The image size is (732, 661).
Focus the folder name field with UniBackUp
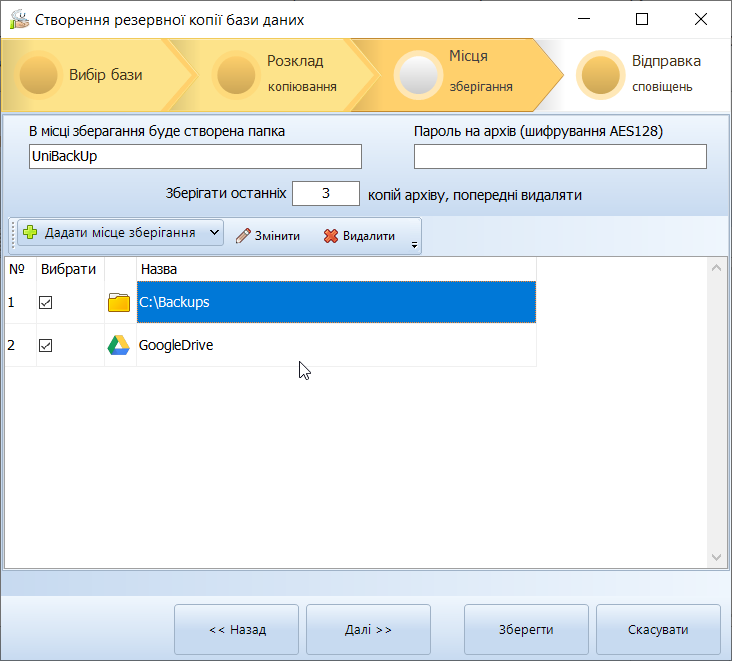point(195,156)
